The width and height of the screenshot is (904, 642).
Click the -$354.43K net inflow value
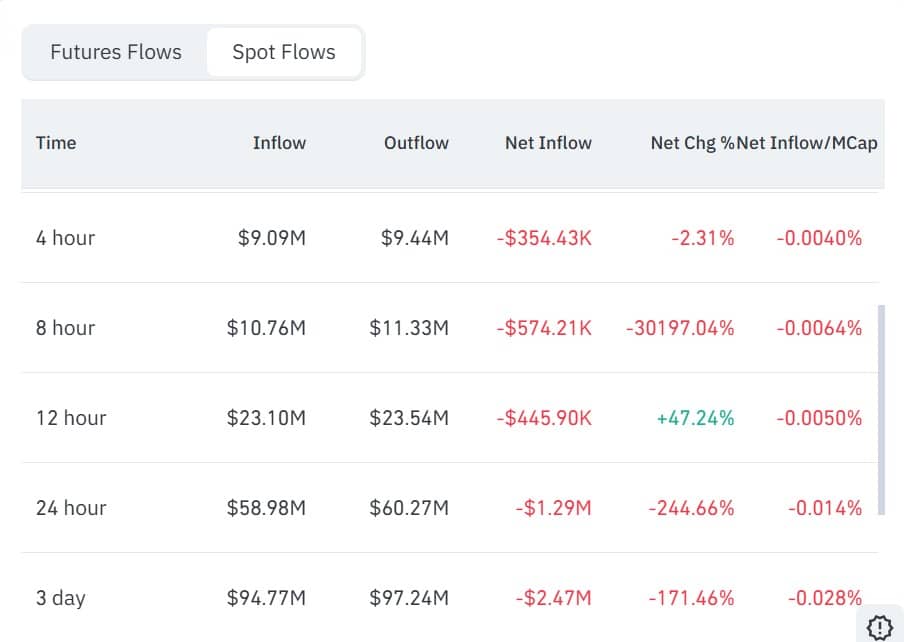tap(544, 238)
